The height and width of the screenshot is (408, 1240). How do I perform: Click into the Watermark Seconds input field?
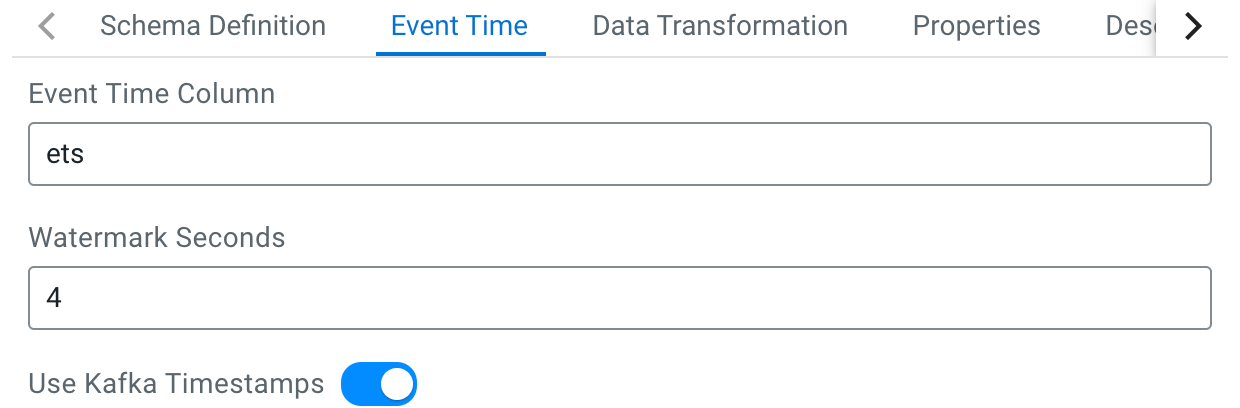click(x=620, y=298)
